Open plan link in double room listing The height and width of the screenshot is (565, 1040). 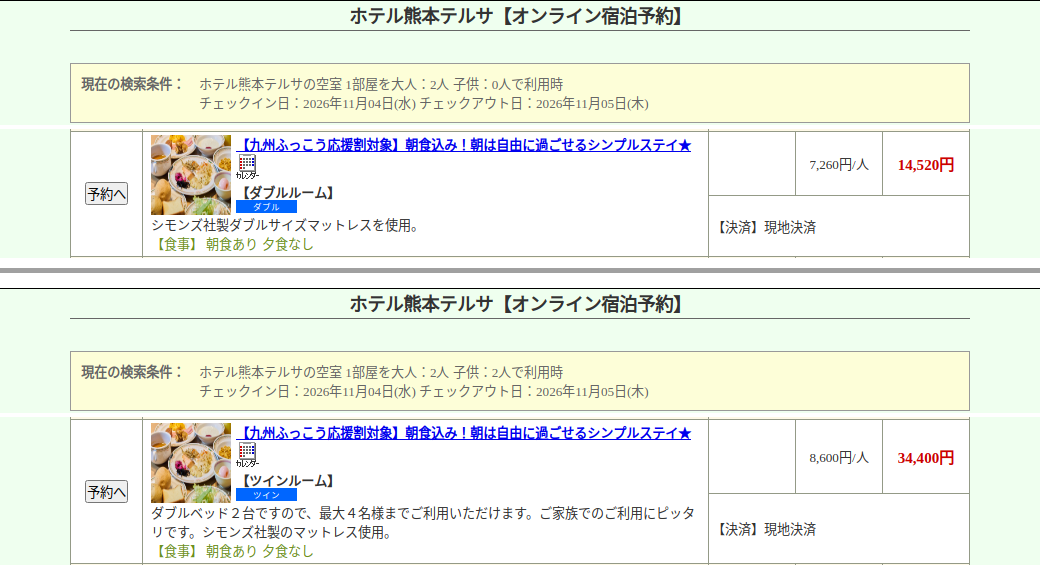pyautogui.click(x=464, y=145)
